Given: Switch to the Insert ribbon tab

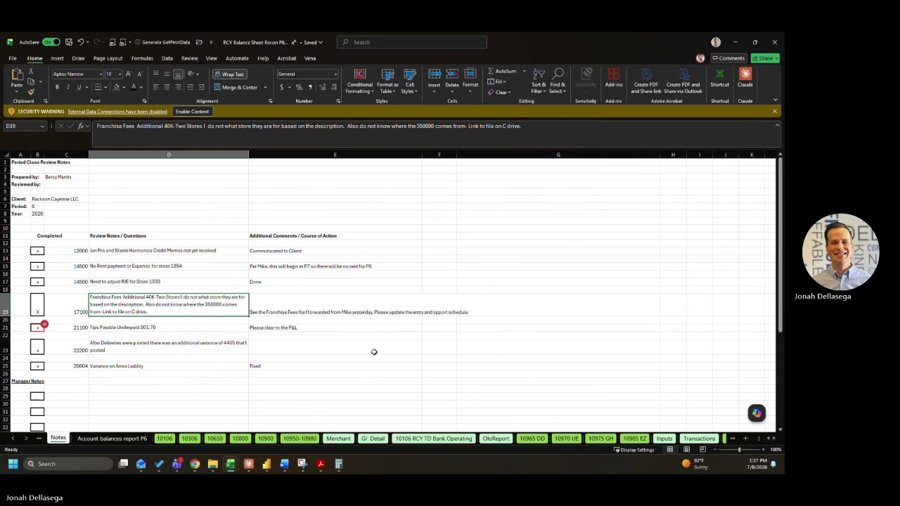Looking at the screenshot, I should 57,58.
